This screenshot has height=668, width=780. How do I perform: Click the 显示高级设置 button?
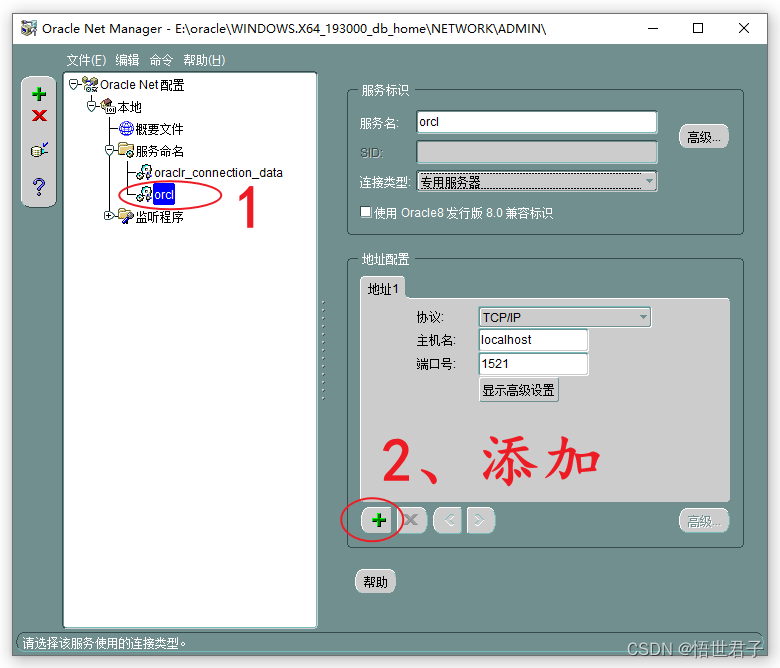[x=518, y=390]
